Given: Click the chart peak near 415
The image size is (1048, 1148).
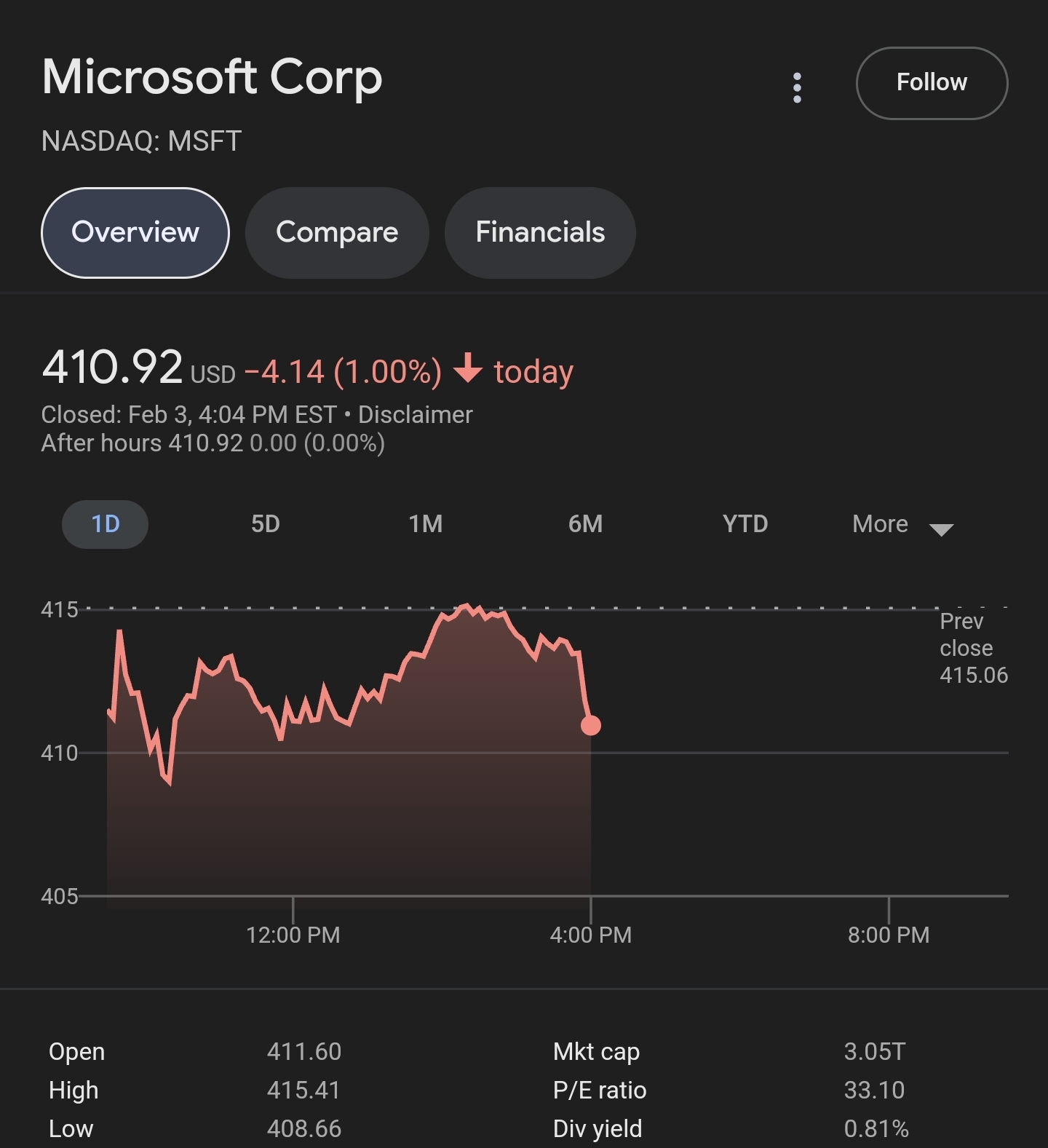Looking at the screenshot, I should point(467,606).
